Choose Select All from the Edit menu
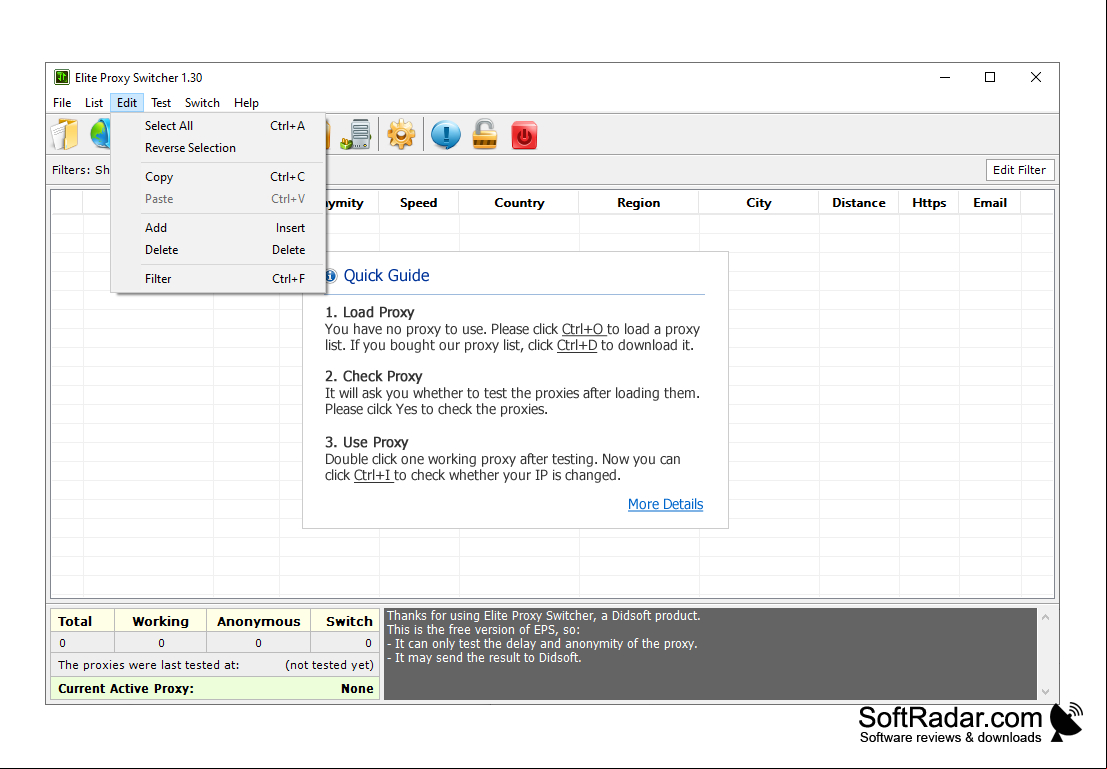Screen dimensions: 1107x769 [218, 126]
